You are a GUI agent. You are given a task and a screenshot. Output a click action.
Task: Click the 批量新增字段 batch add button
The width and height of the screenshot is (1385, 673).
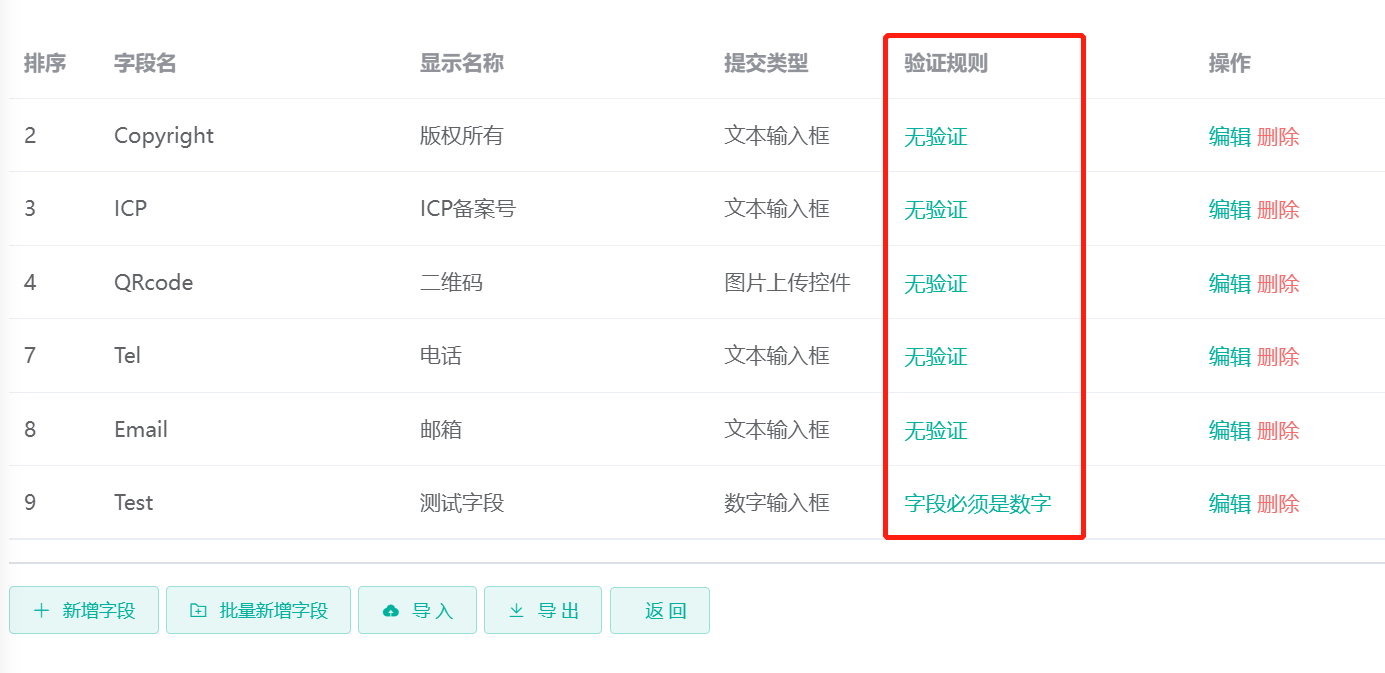[x=258, y=610]
